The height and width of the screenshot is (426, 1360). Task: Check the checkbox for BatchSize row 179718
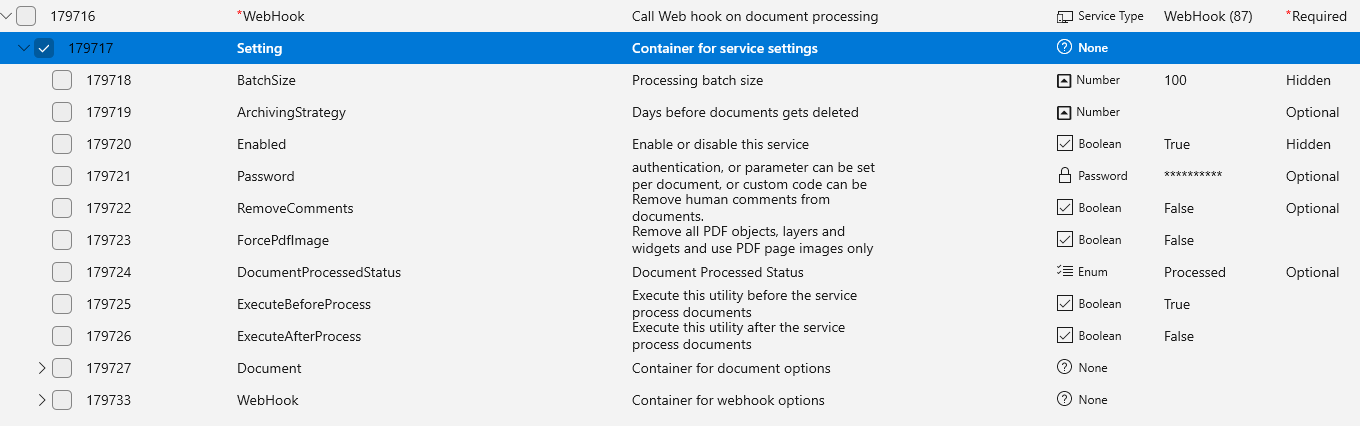coord(62,80)
